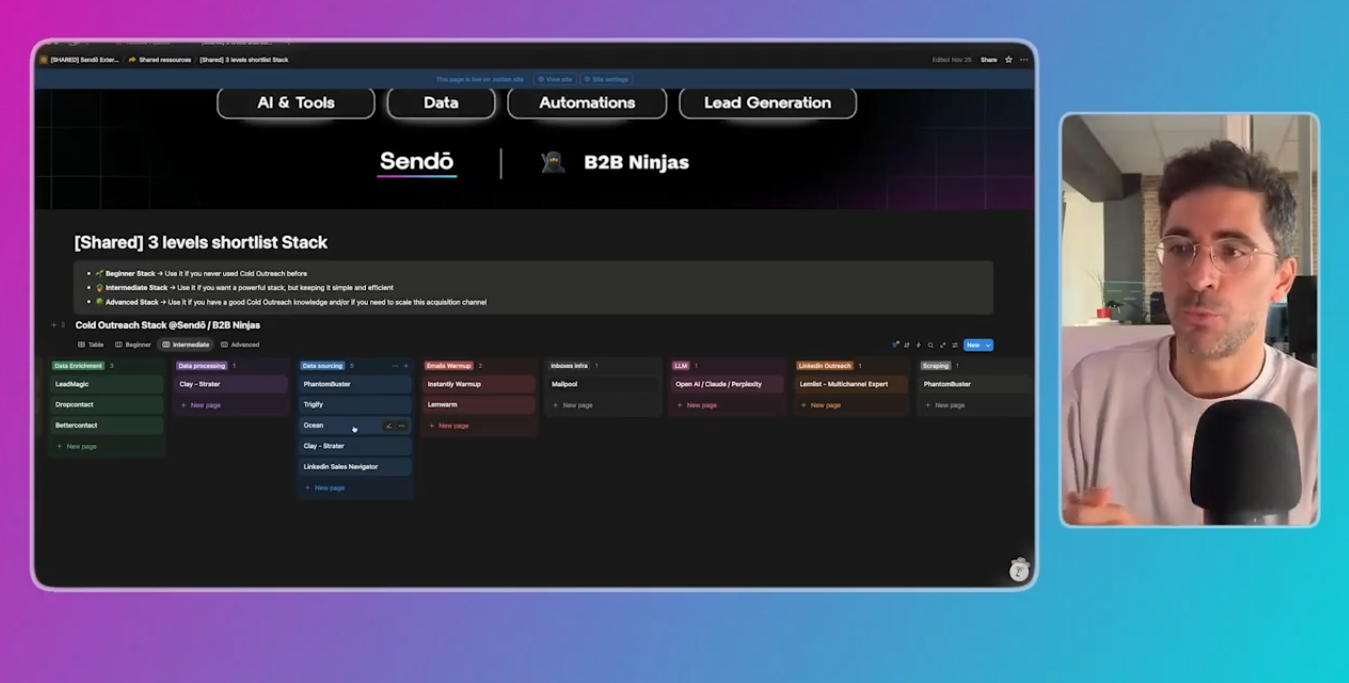The width and height of the screenshot is (1349, 683).
Task: Open database as full page icon
Action: coord(943,345)
